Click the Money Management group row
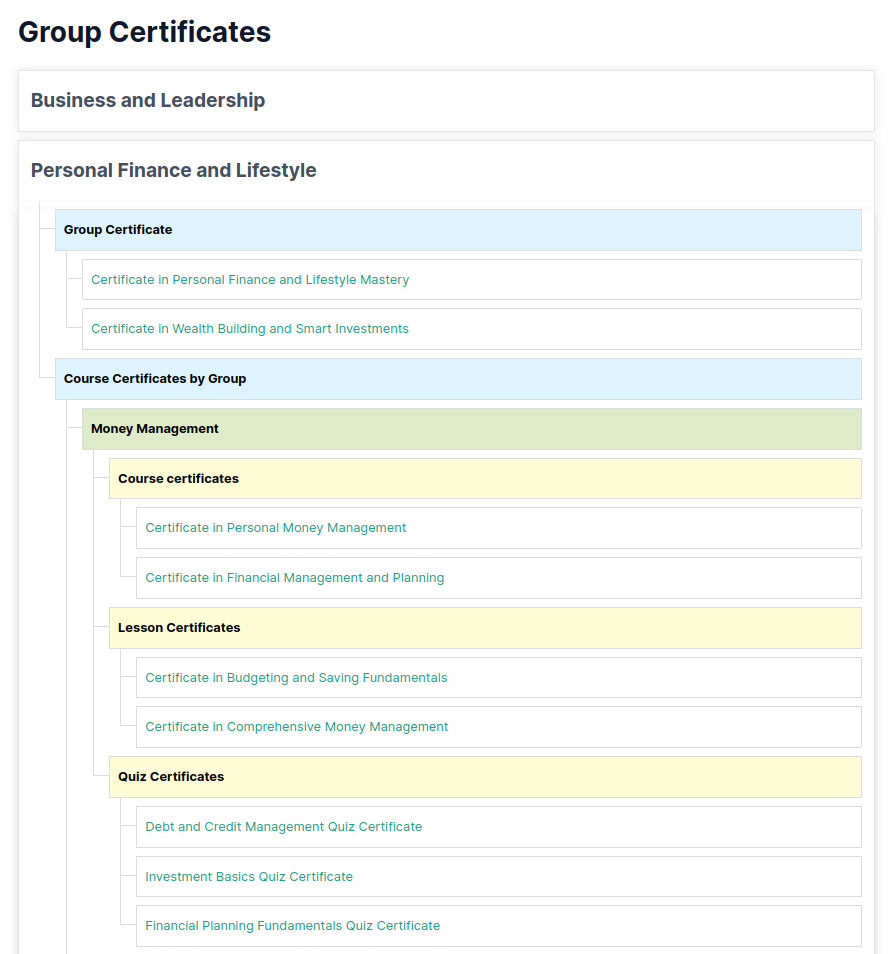This screenshot has width=888, height=954. [471, 429]
